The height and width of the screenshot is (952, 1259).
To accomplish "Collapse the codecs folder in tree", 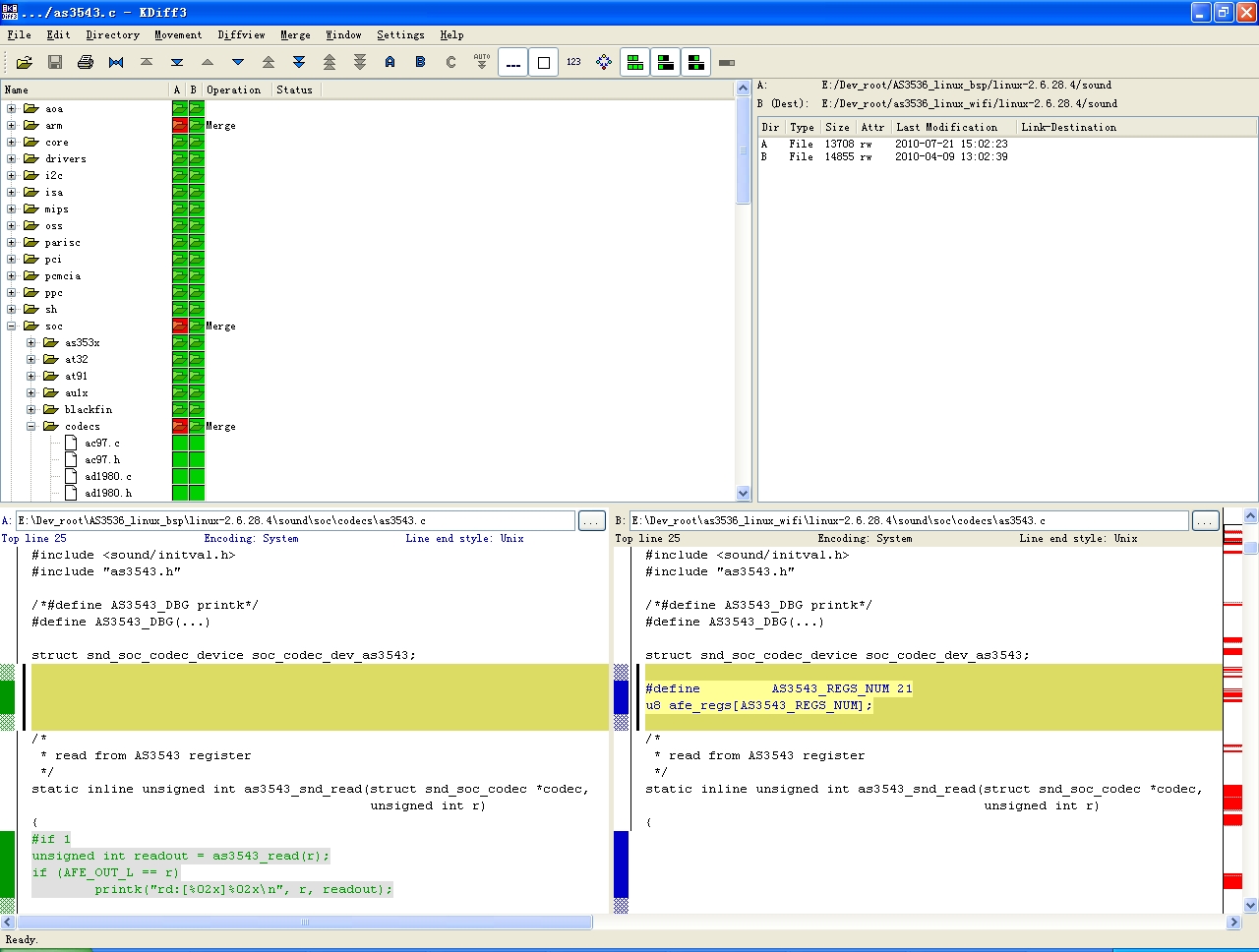I will (31, 426).
